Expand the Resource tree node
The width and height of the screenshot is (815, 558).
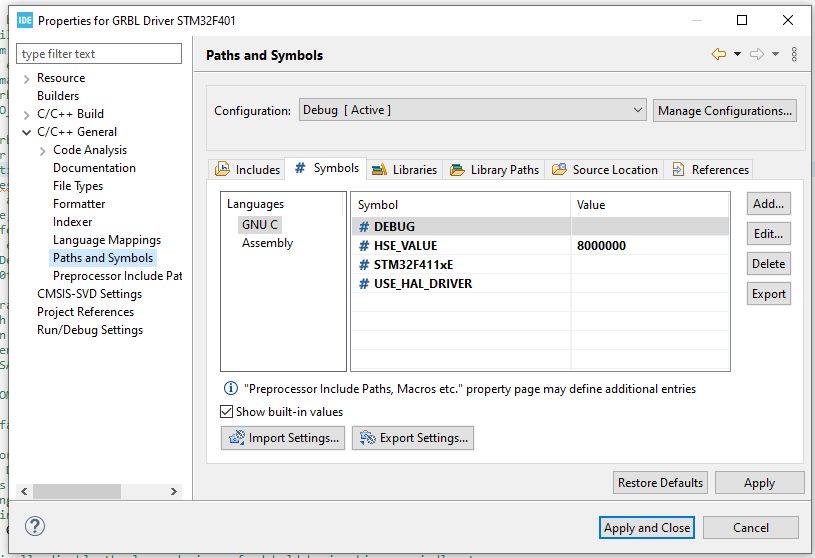(27, 79)
